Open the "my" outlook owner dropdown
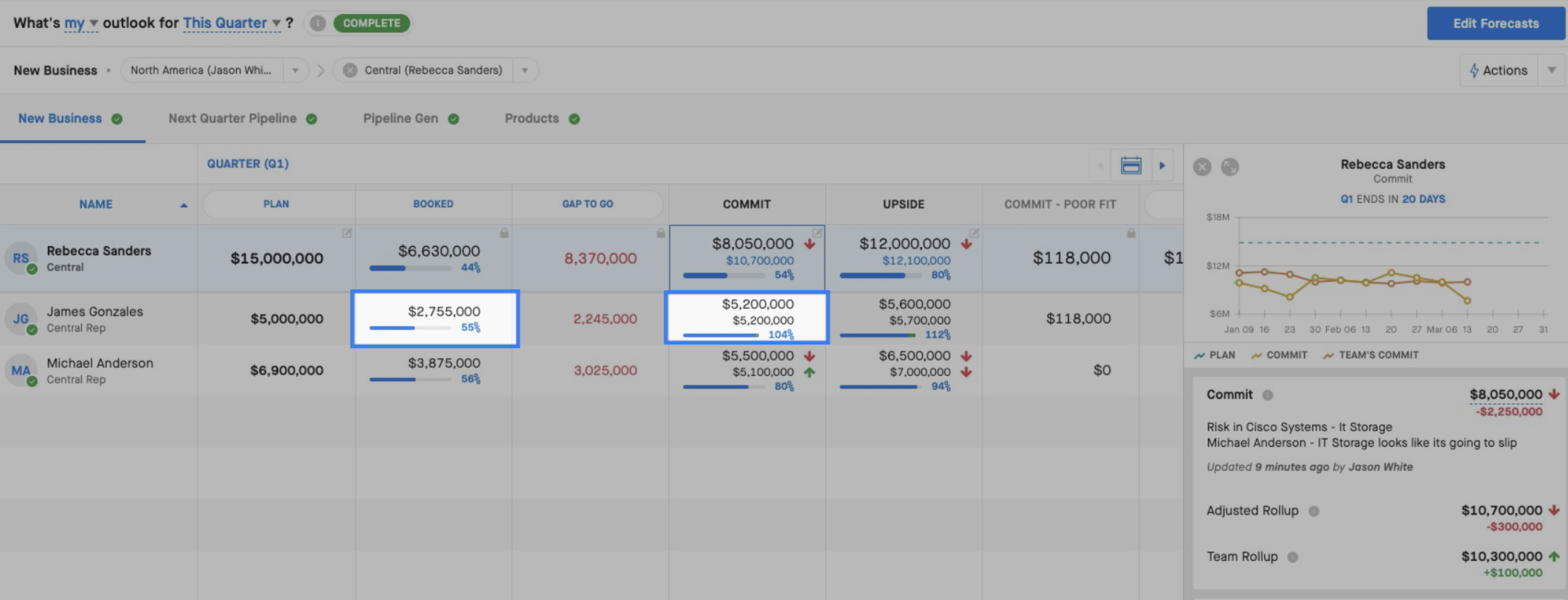Screen dimensions: 1568x600 pos(80,23)
